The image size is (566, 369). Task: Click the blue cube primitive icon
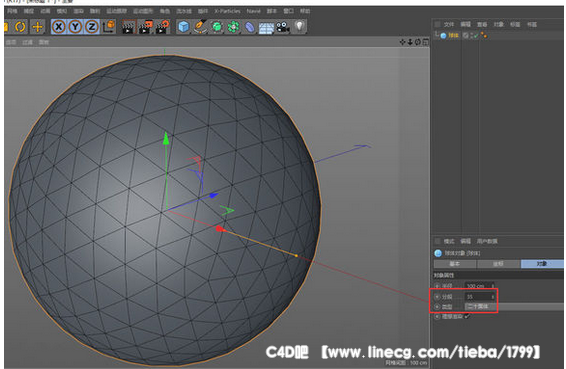pyautogui.click(x=183, y=27)
